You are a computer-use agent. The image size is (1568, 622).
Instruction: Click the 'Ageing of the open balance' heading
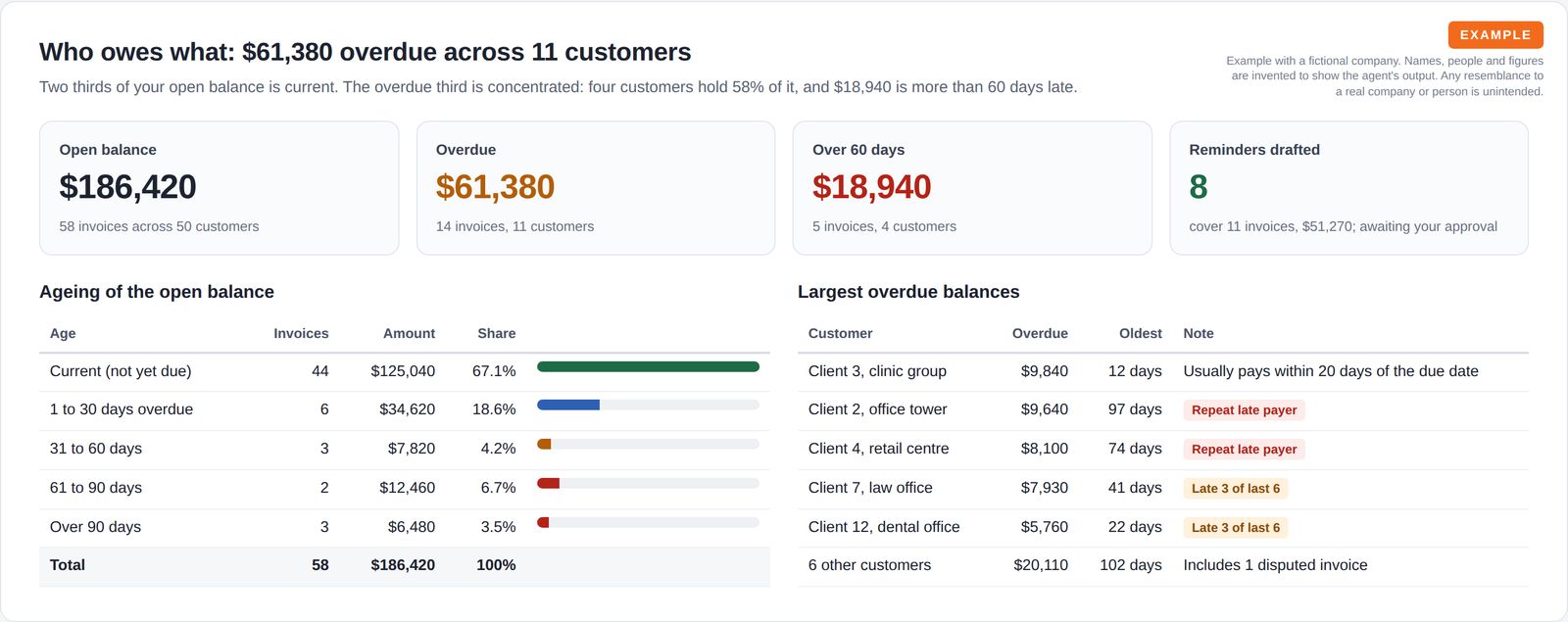(157, 292)
